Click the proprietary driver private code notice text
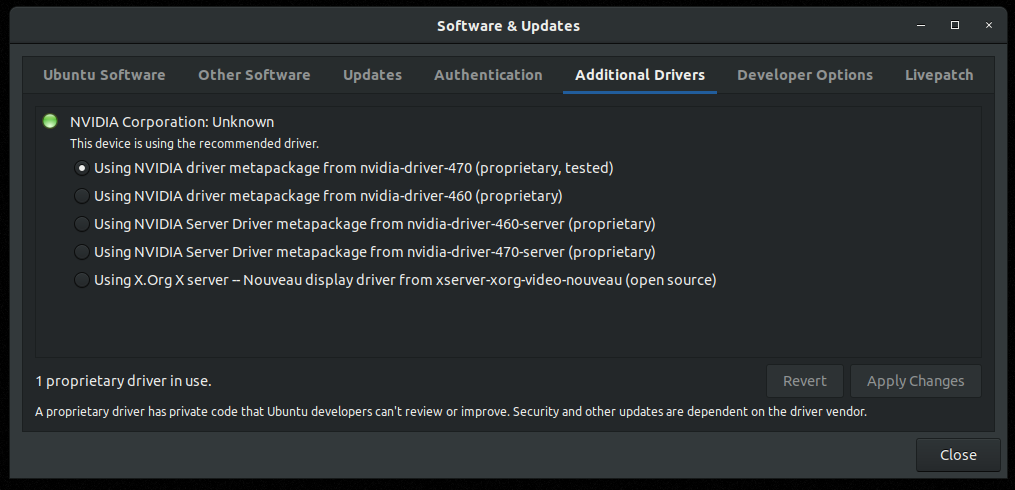Screen dimensions: 1015x490 [x=451, y=412]
